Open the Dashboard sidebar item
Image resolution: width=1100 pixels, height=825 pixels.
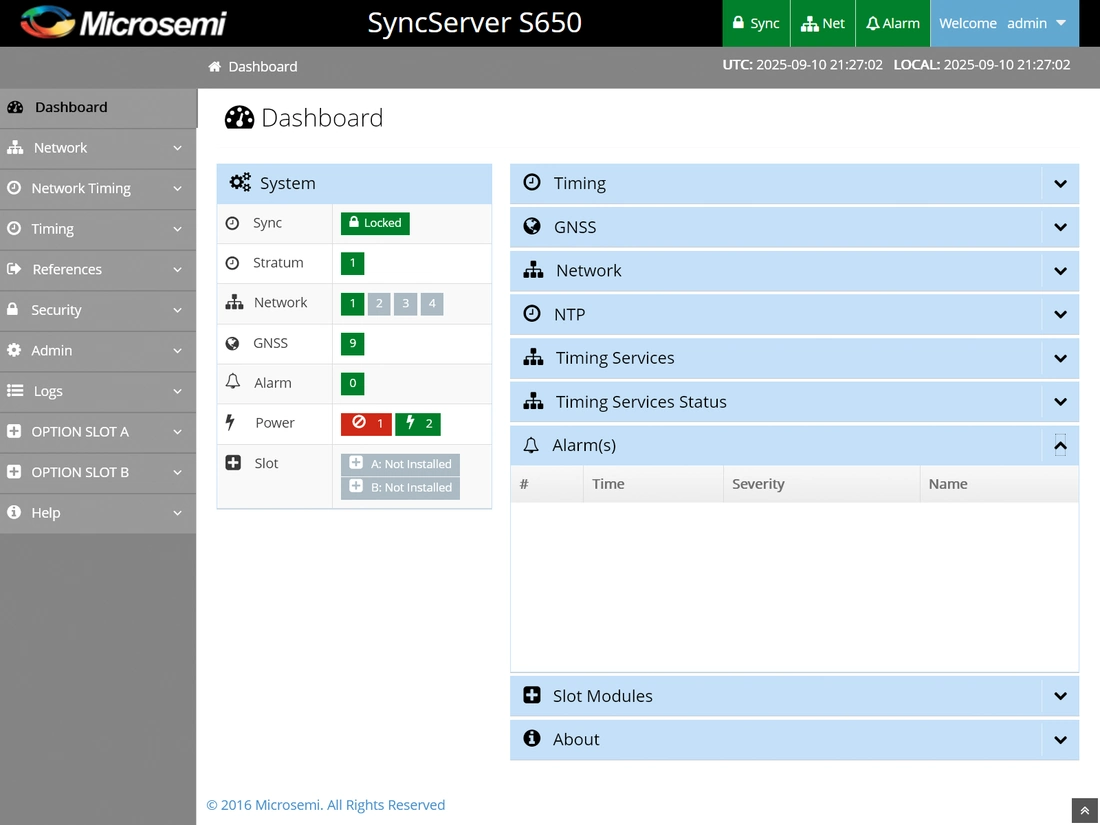[98, 107]
